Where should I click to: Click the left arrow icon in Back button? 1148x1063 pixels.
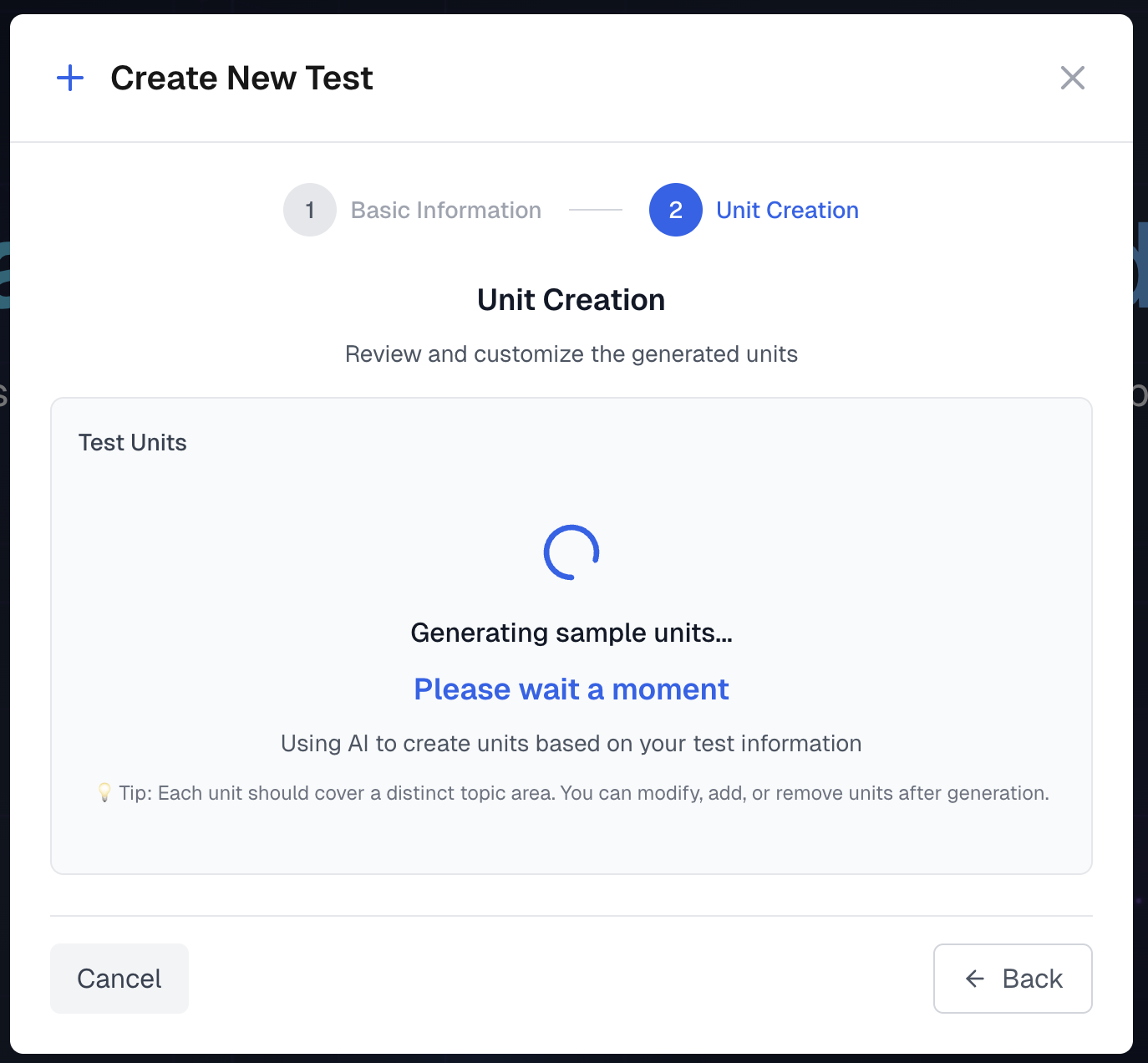[x=975, y=979]
